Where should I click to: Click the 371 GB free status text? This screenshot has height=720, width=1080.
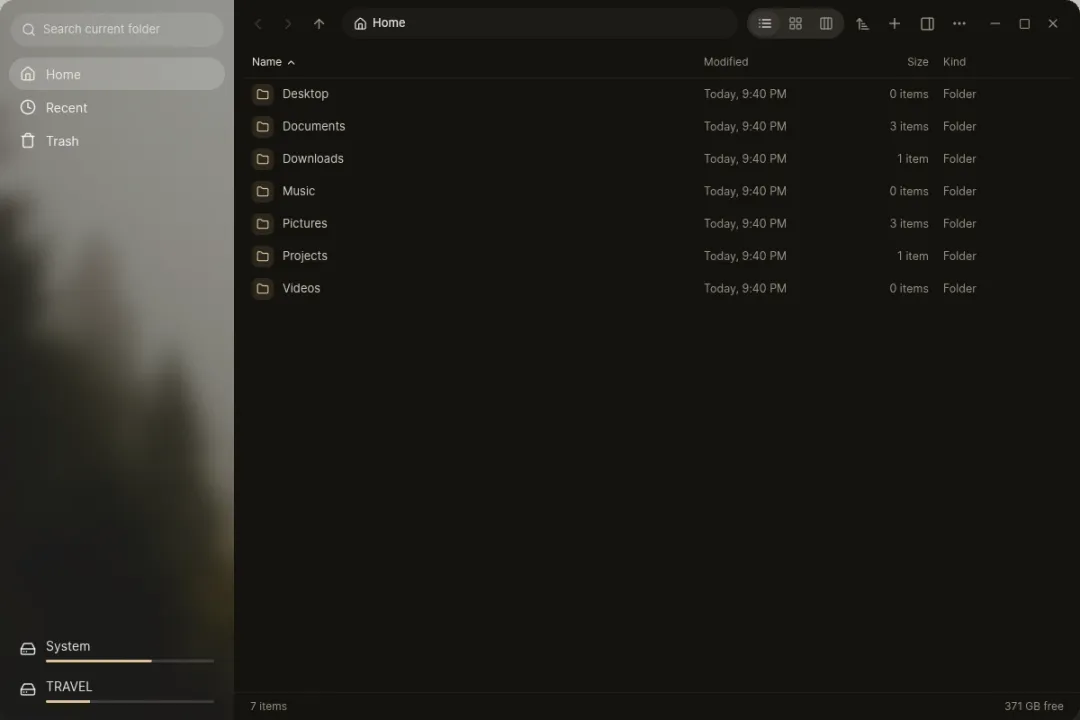(1033, 706)
